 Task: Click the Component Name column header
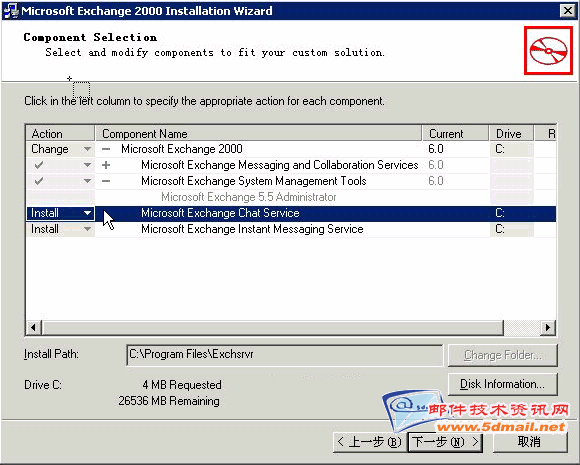[x=259, y=133]
